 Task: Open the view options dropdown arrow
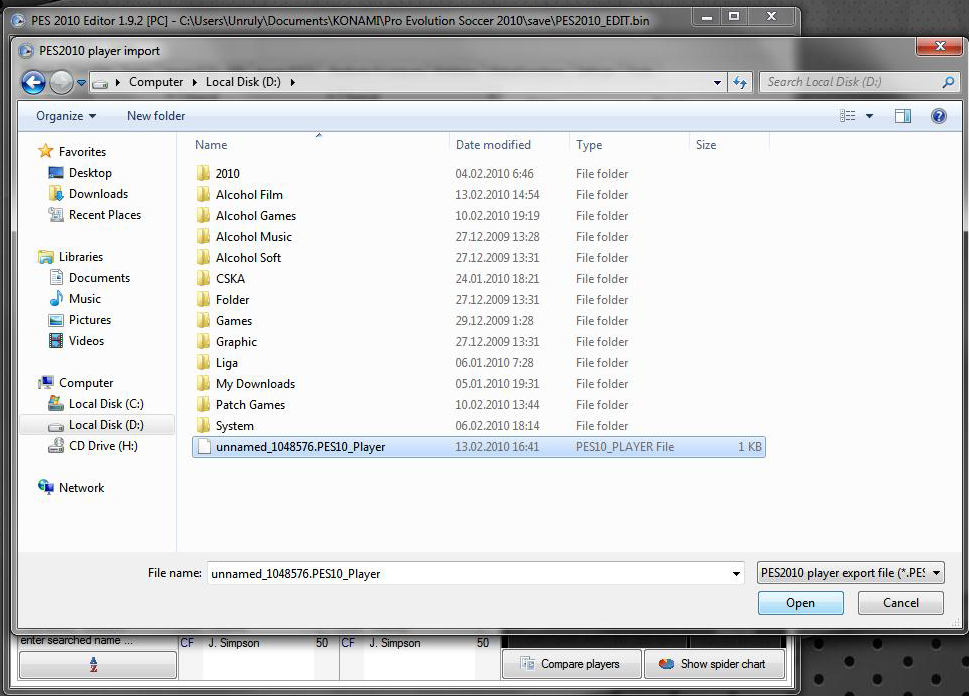(x=869, y=116)
